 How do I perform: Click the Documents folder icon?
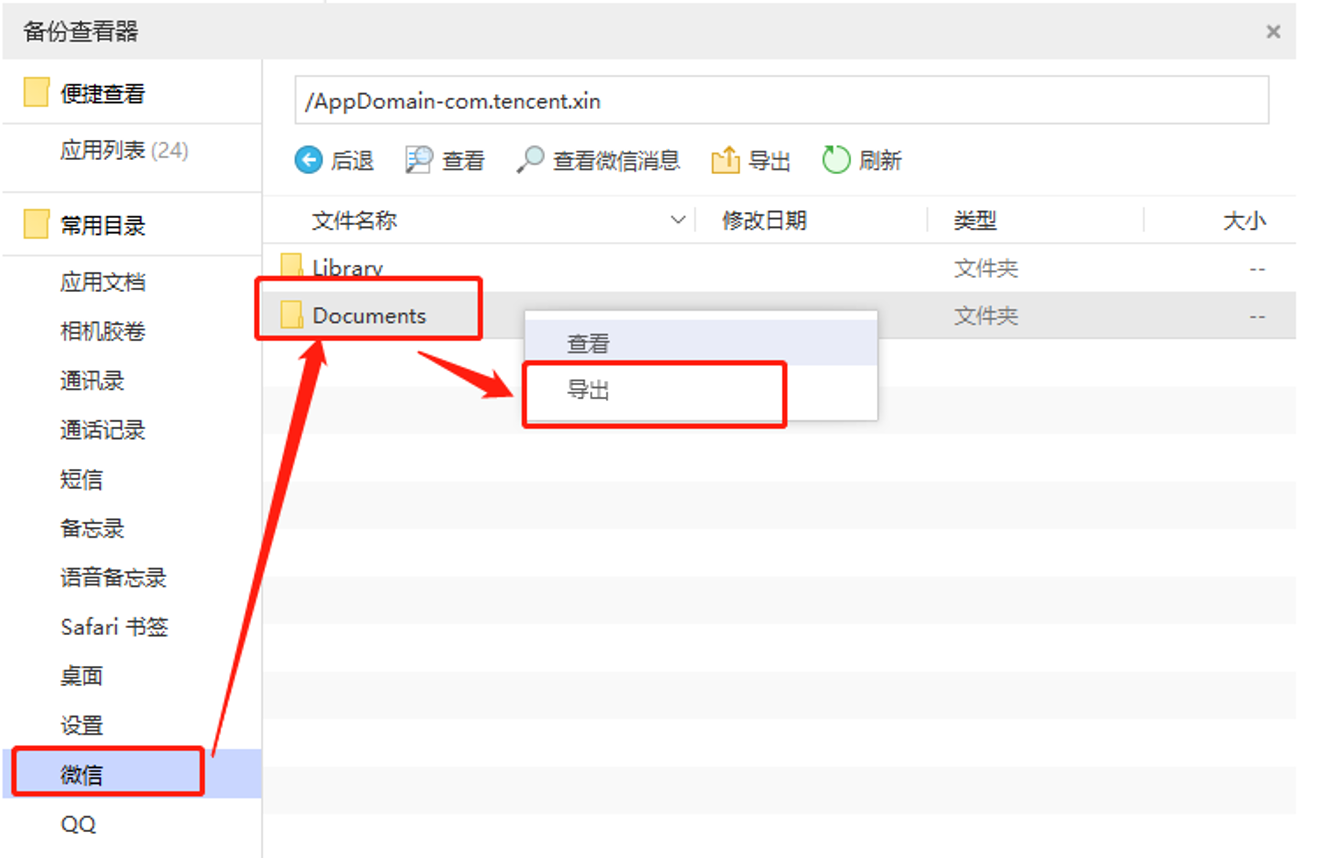coord(292,315)
